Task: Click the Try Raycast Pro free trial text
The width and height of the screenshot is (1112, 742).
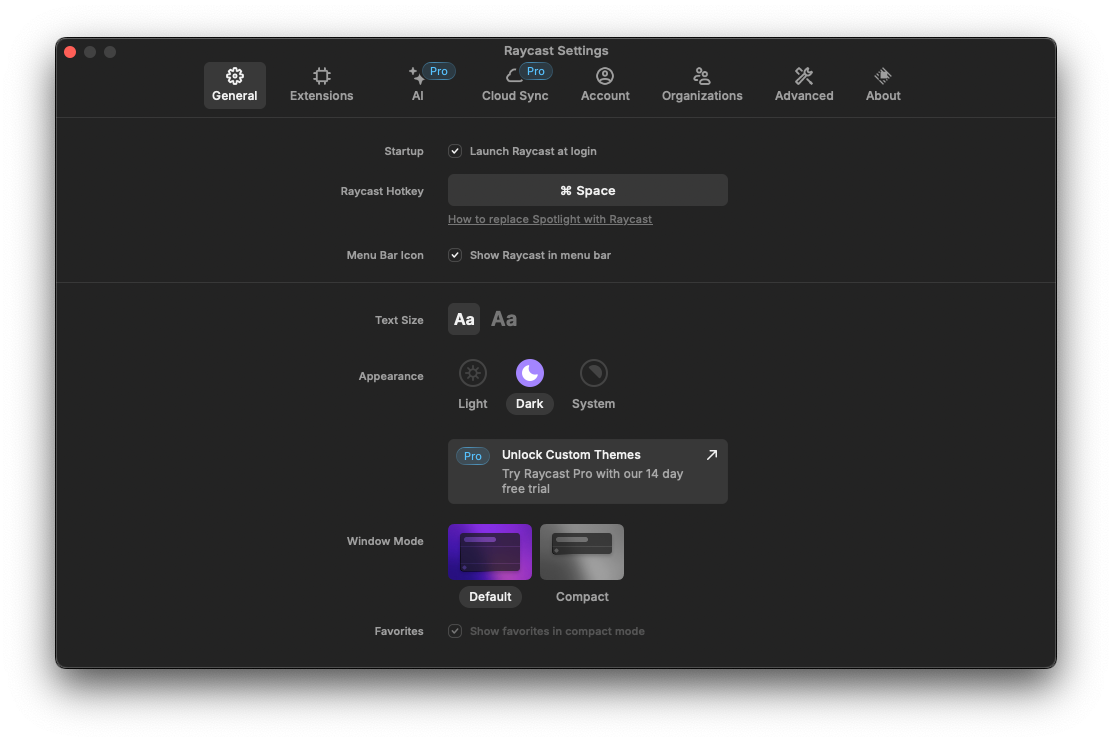Action: click(x=592, y=481)
